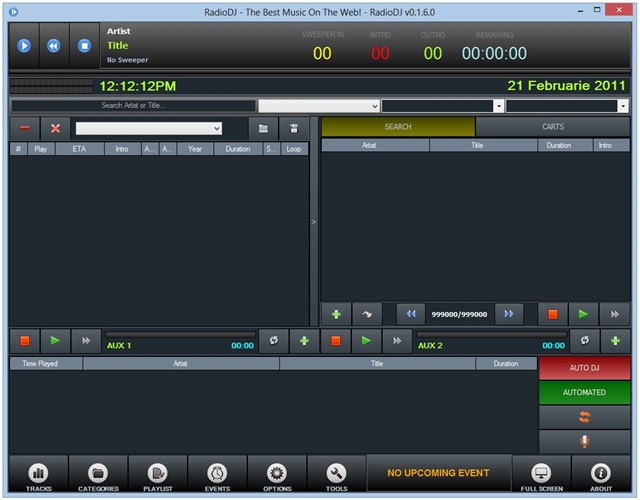Fast-forward the AUX 1 player

click(x=86, y=341)
